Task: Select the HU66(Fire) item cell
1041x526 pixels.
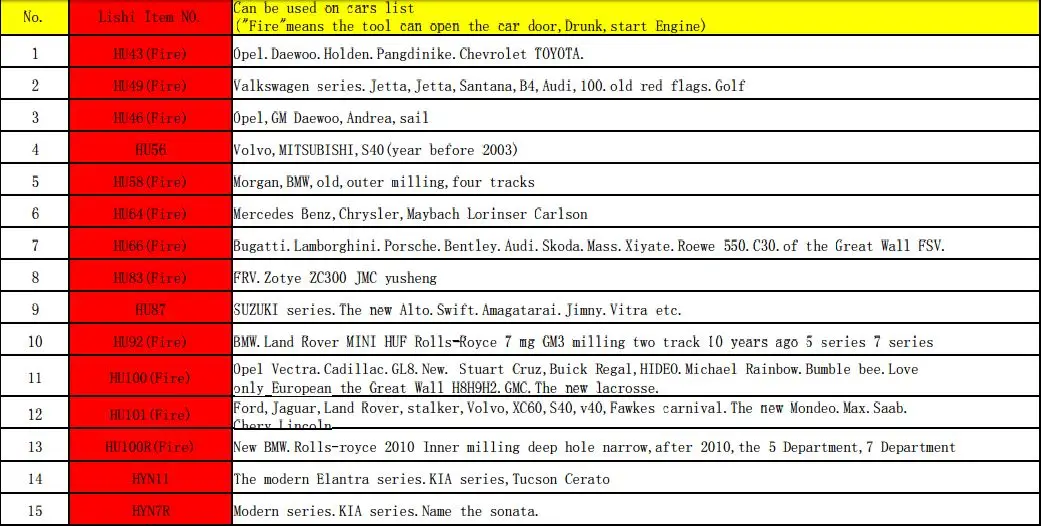Action: [150, 243]
